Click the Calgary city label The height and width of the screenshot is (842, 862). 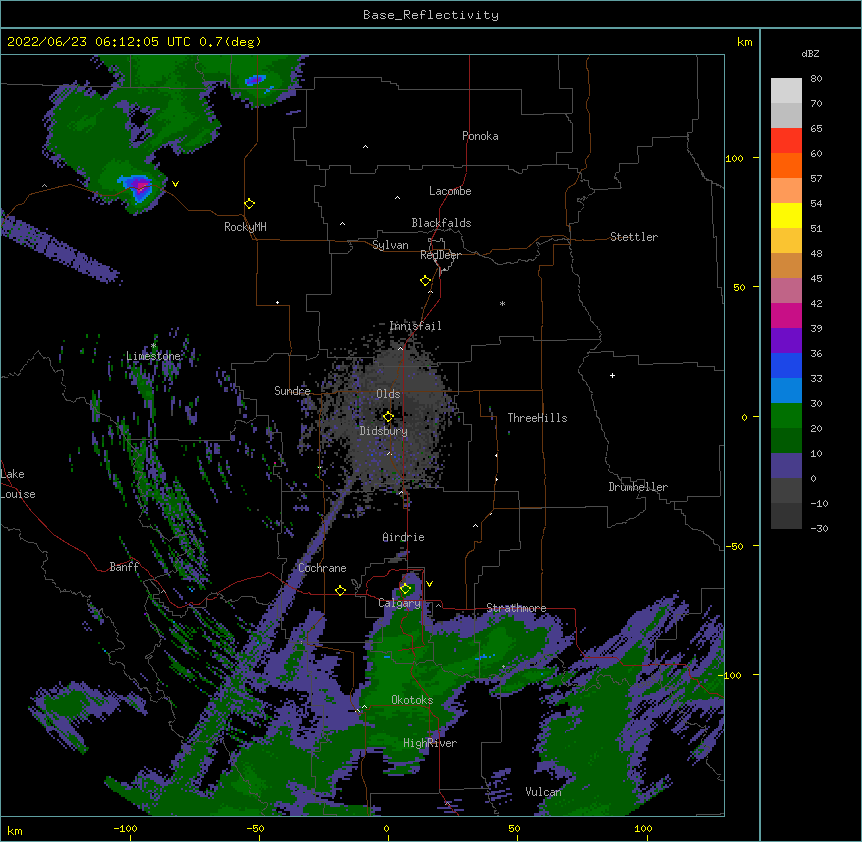(x=399, y=603)
